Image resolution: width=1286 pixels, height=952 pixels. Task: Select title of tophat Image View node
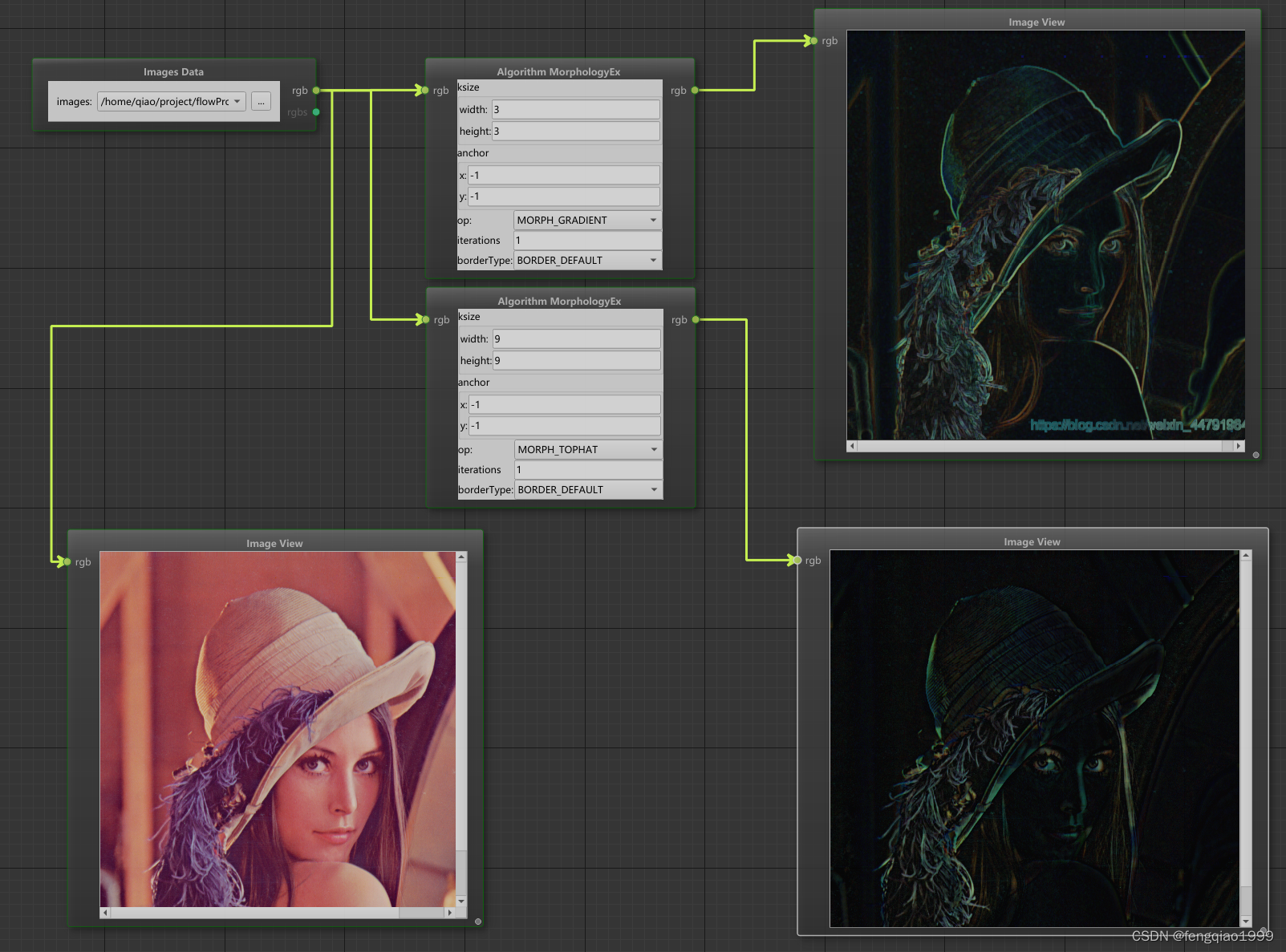[x=1032, y=542]
